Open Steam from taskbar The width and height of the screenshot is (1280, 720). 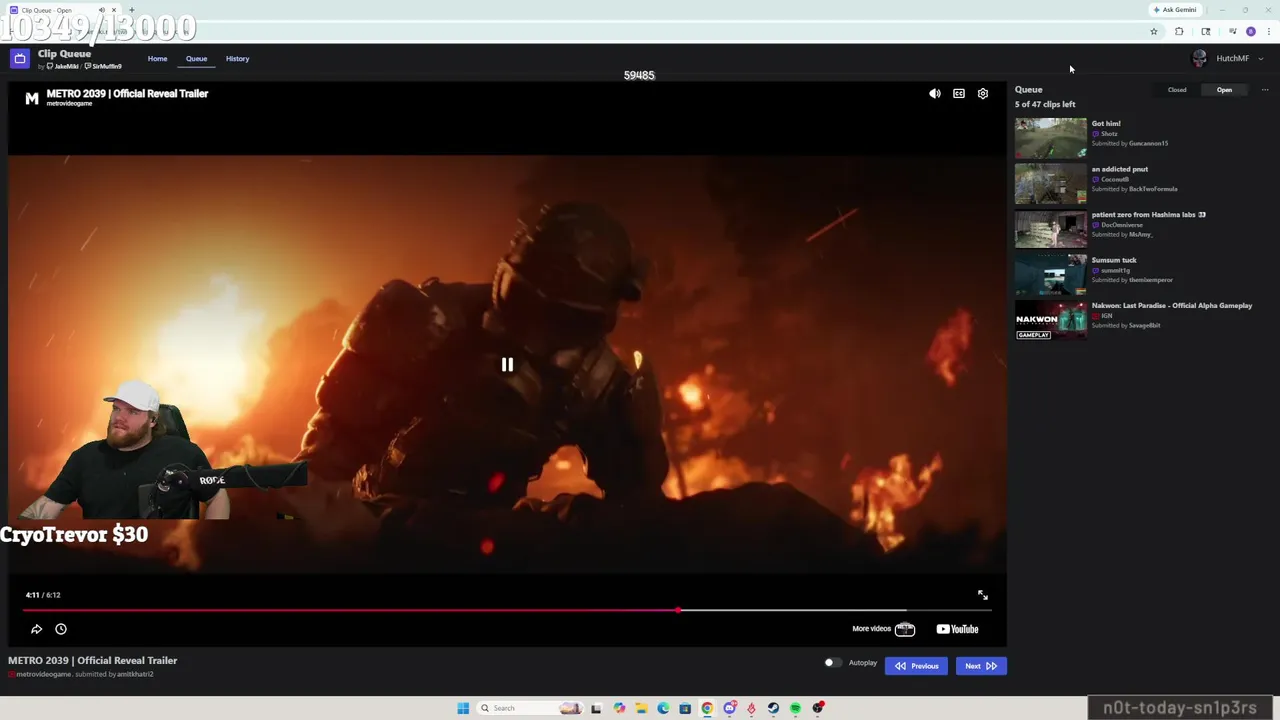click(773, 708)
